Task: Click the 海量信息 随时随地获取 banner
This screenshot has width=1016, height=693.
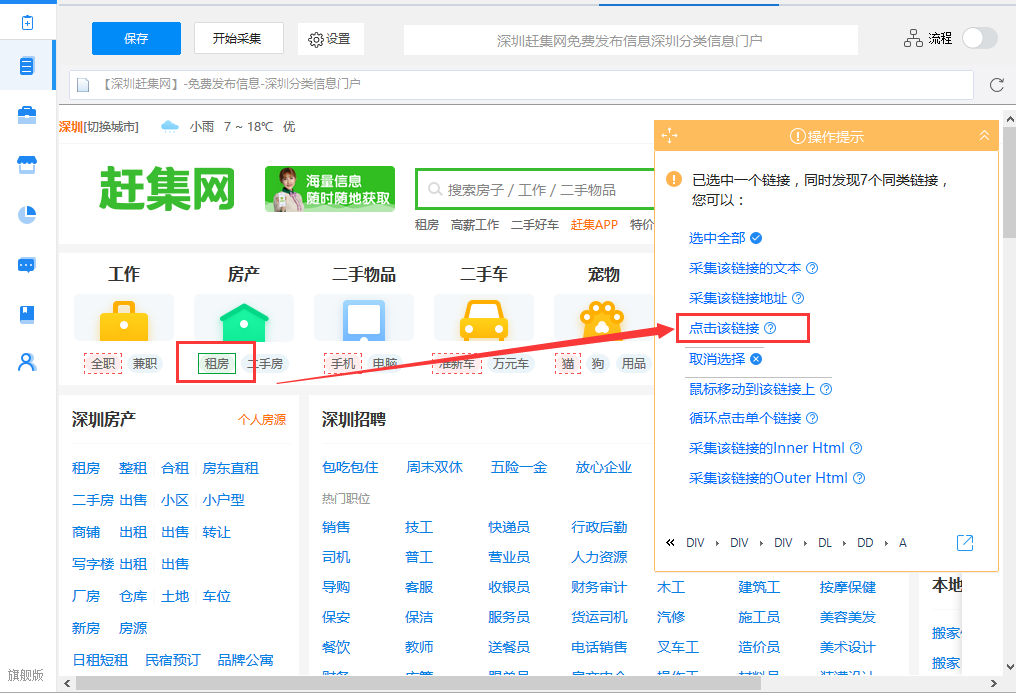Action: click(x=330, y=189)
